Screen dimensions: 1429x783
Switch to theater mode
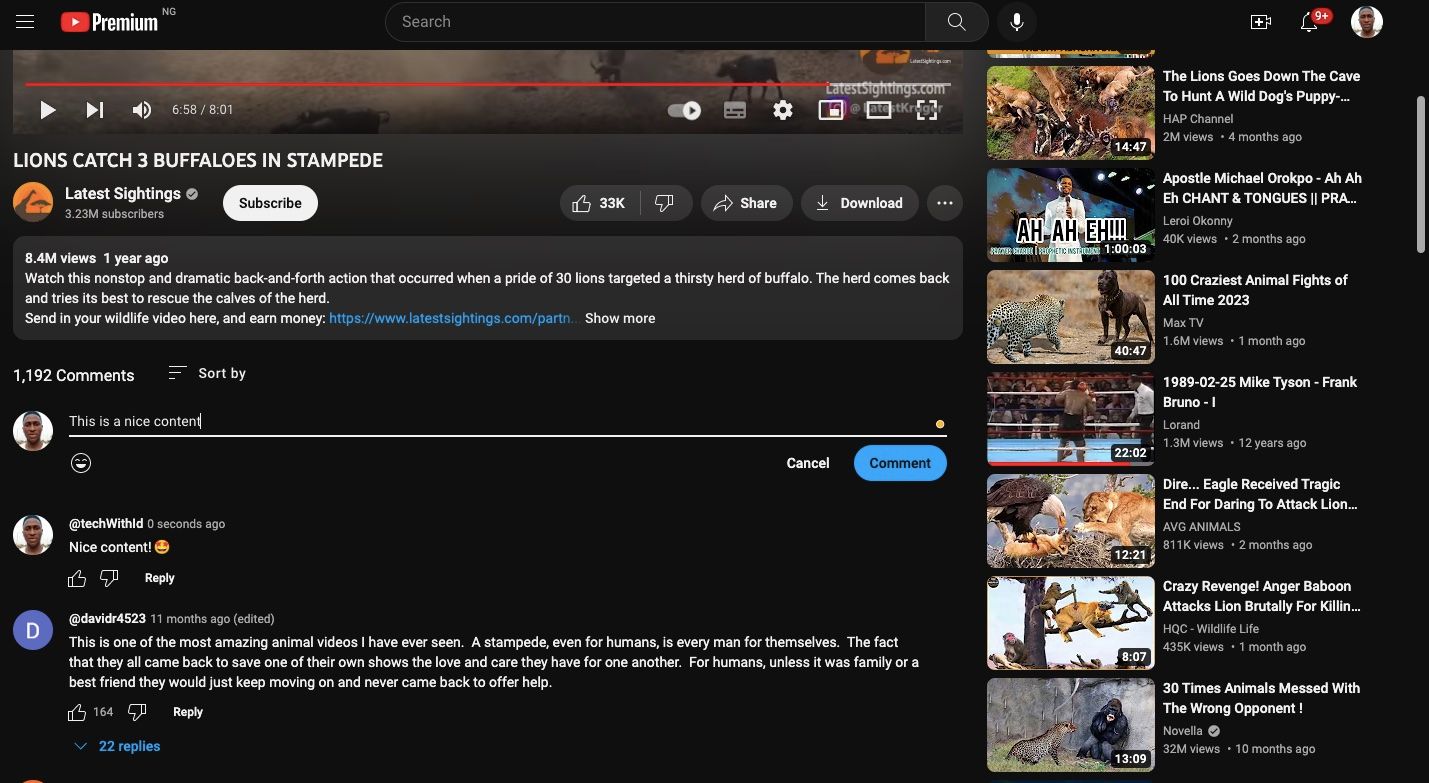(878, 110)
